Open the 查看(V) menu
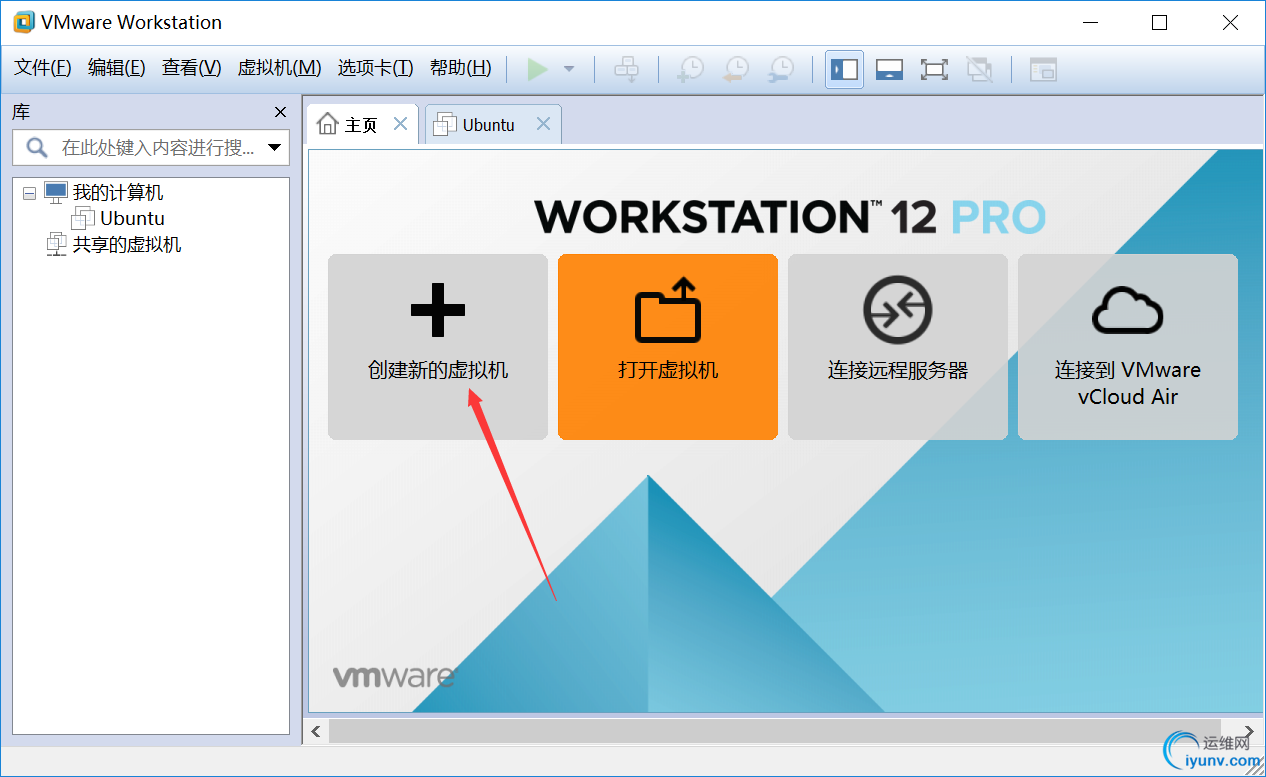Screen dimensions: 1266x777 pyautogui.click(x=191, y=68)
